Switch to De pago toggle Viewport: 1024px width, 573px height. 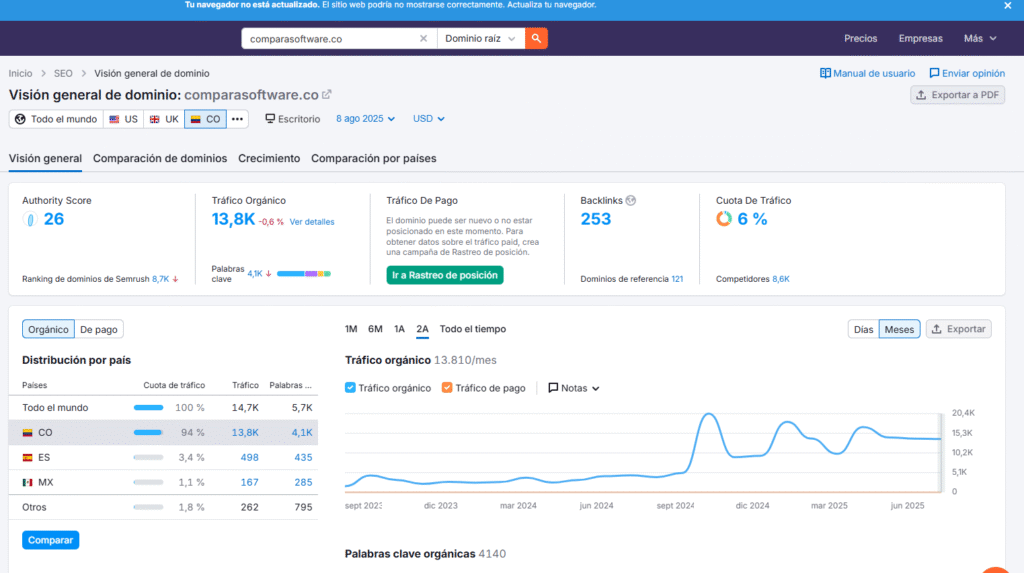[99, 329]
